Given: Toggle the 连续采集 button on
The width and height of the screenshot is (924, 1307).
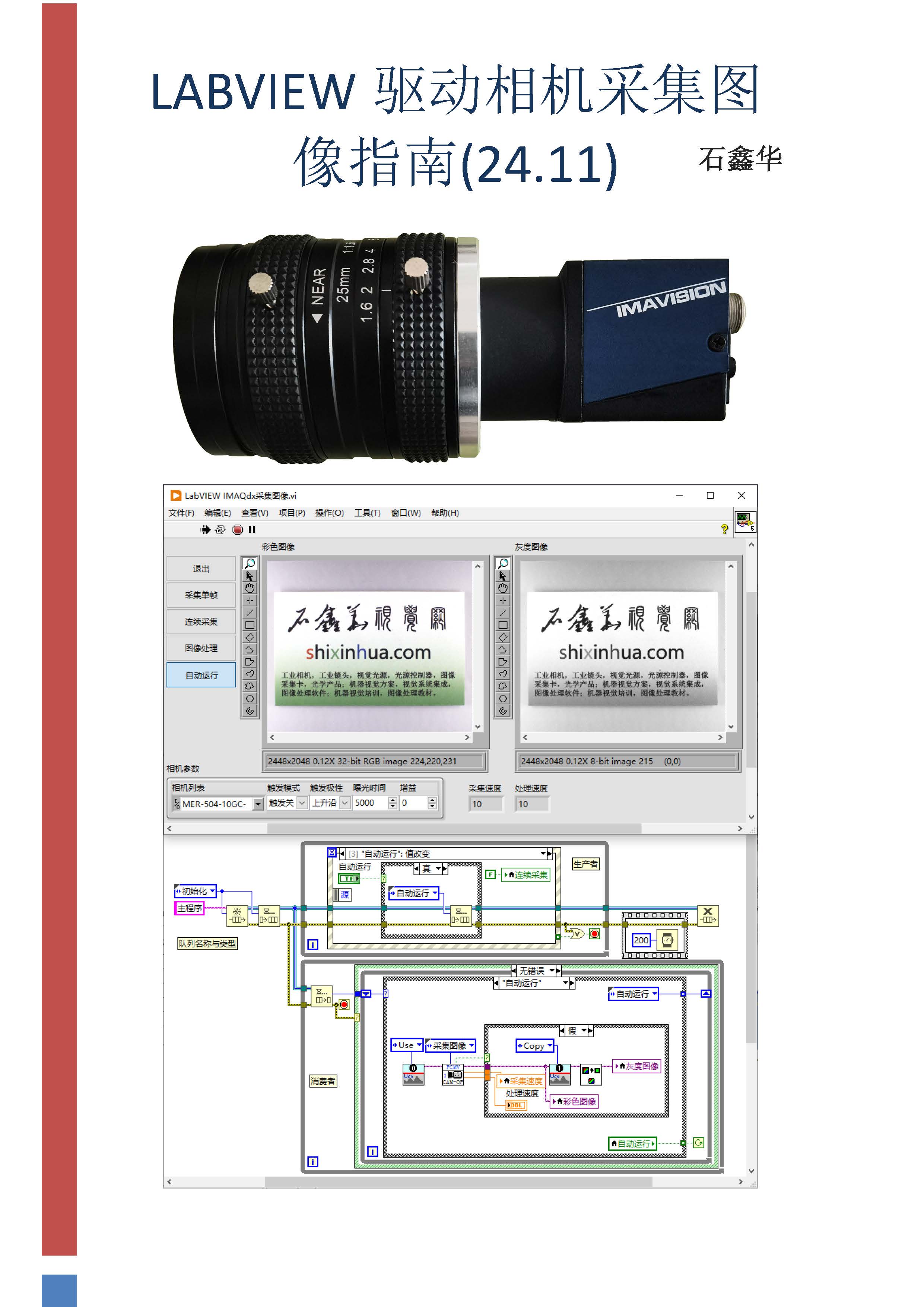Looking at the screenshot, I should [x=201, y=621].
